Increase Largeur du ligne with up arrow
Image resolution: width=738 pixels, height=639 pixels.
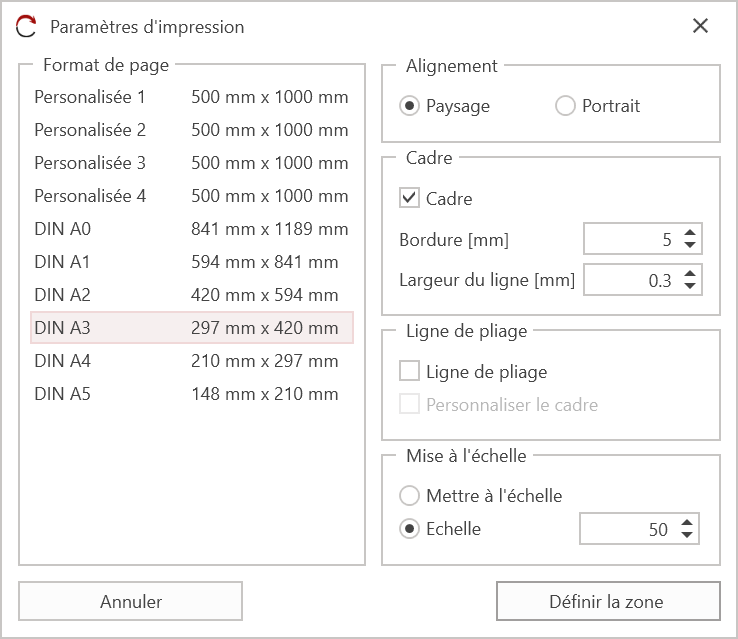690,274
